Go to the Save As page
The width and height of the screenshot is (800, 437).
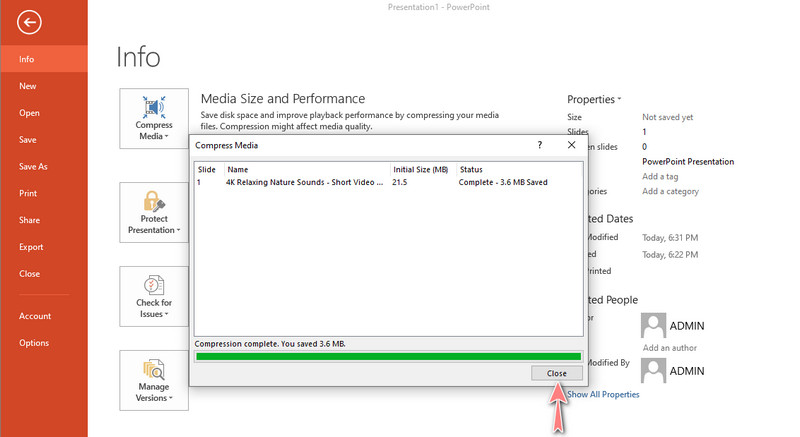point(33,166)
